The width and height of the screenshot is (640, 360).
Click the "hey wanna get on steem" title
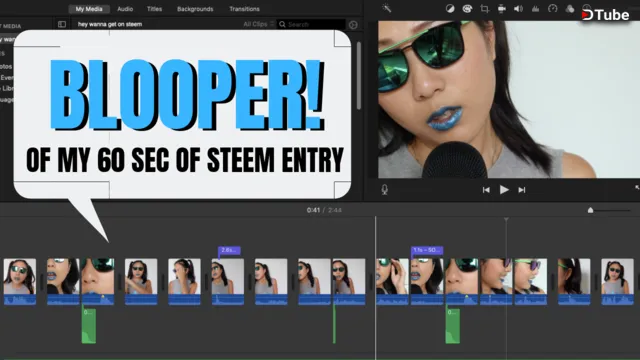[x=110, y=24]
